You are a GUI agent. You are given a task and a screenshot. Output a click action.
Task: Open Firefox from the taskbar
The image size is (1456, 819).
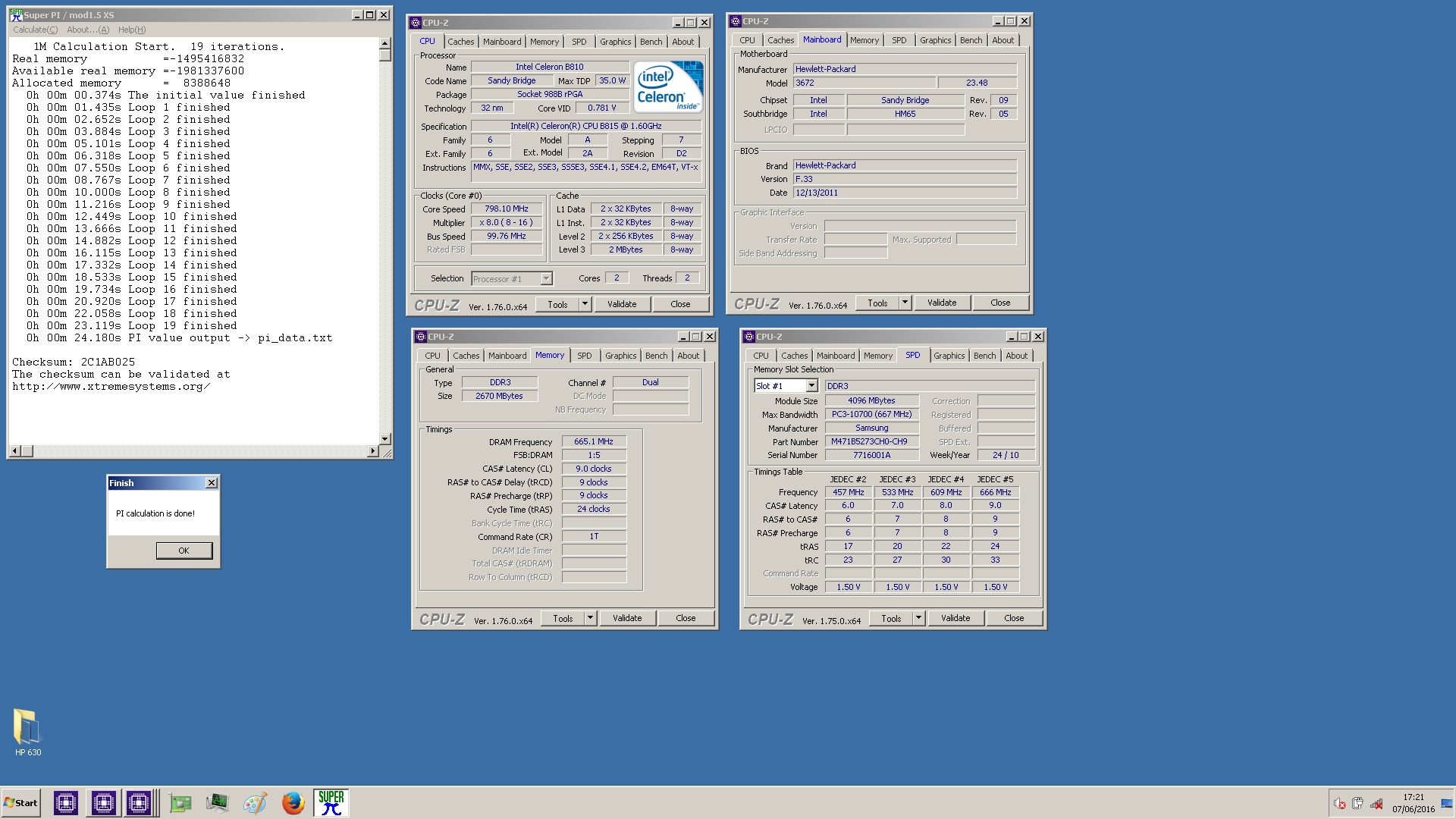click(293, 803)
